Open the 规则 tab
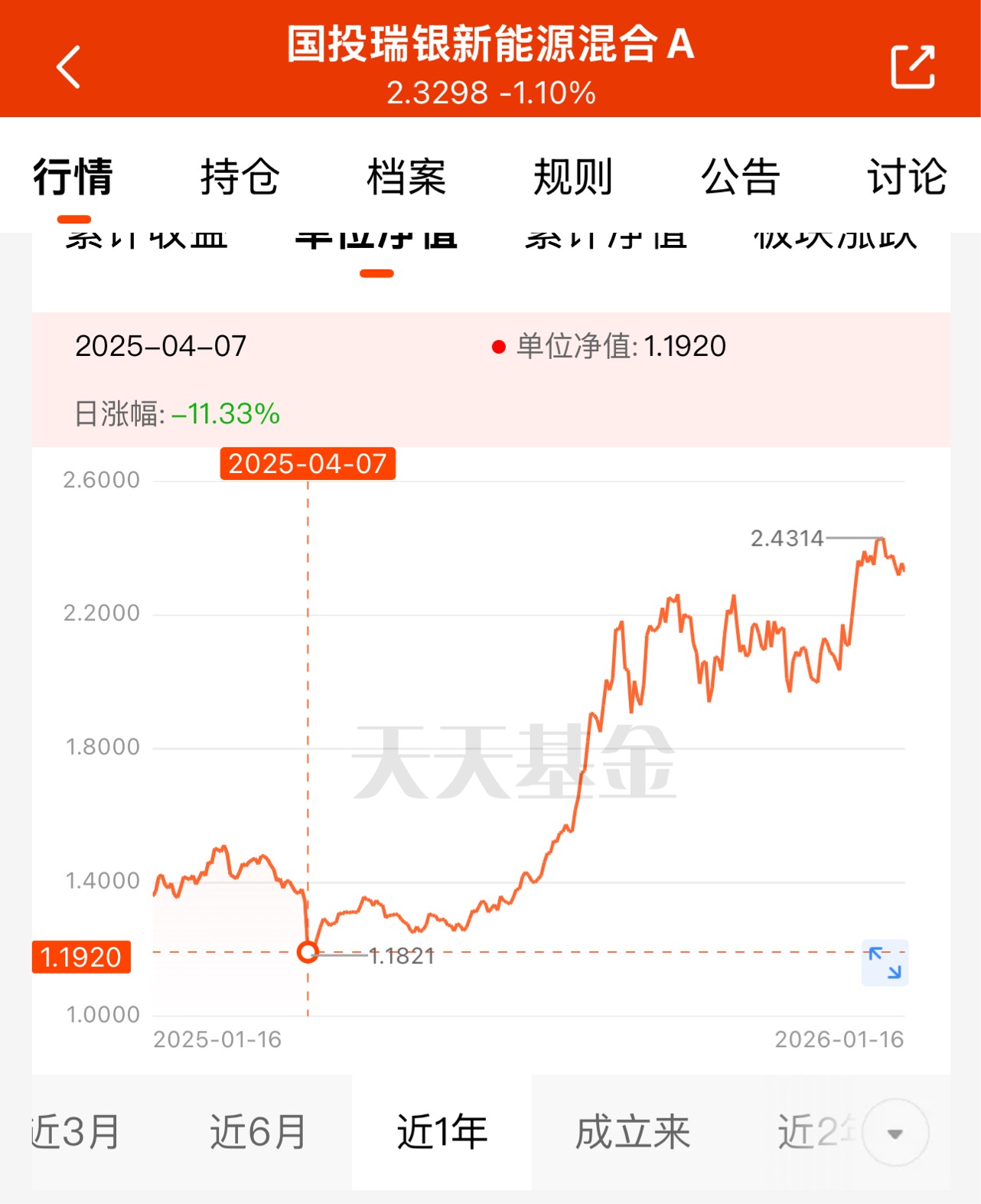981x1204 pixels. 573,177
